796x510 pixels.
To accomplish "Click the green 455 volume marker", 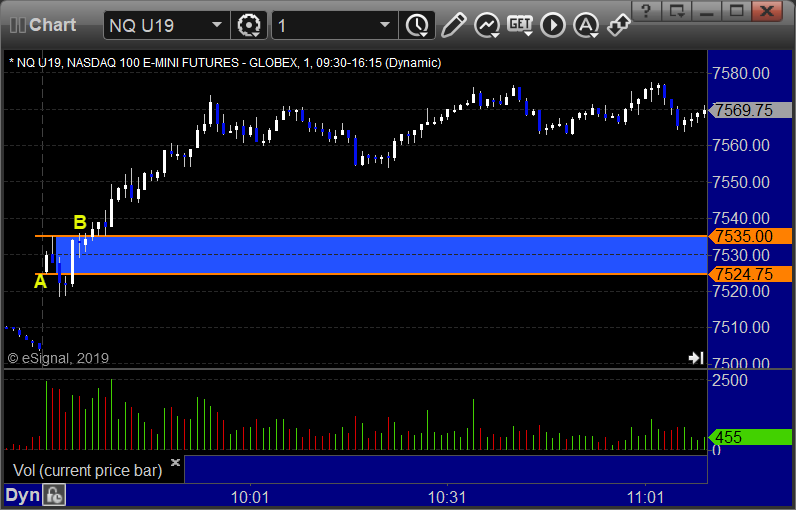I will coord(750,437).
